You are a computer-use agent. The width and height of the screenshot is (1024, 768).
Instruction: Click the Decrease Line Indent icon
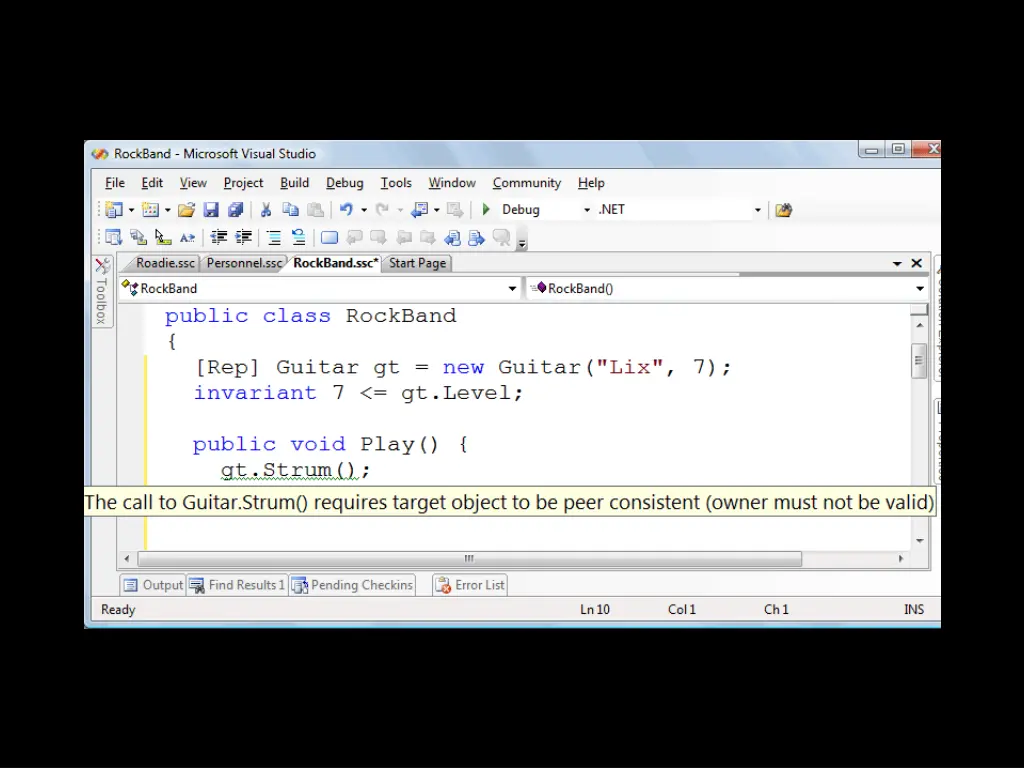(218, 238)
